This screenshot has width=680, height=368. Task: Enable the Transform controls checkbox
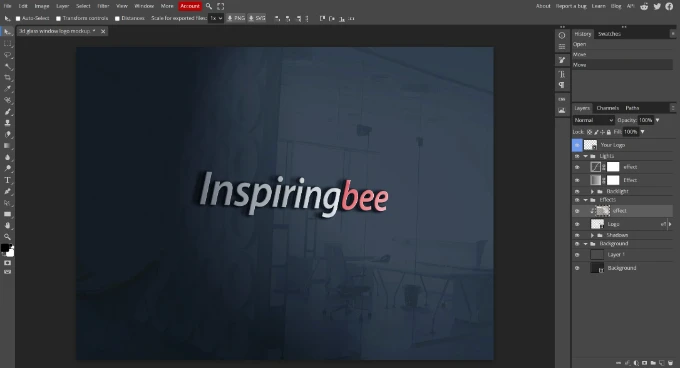(59, 19)
